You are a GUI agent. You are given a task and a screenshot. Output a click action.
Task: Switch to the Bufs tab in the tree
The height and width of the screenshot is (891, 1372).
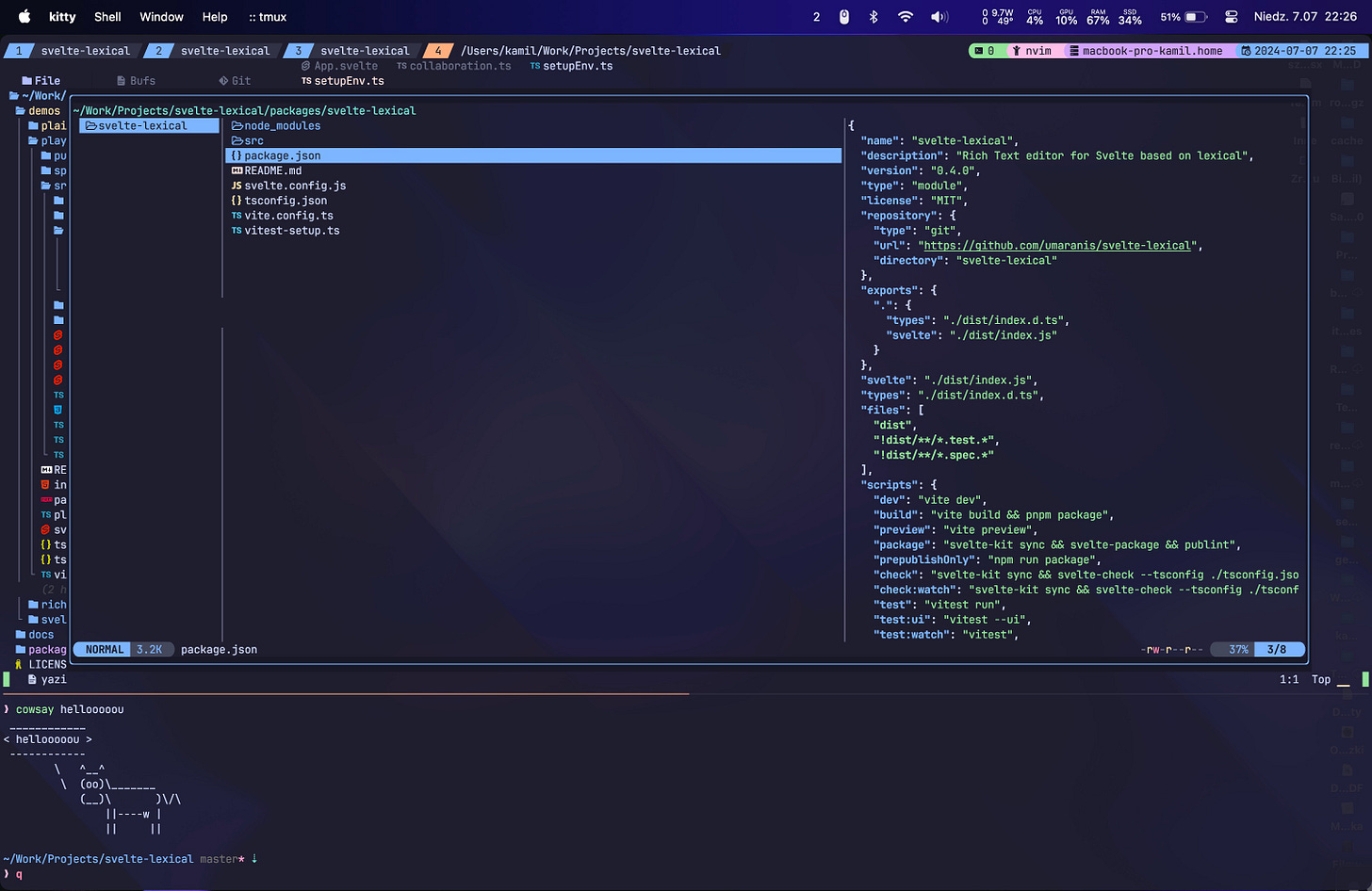coord(137,81)
